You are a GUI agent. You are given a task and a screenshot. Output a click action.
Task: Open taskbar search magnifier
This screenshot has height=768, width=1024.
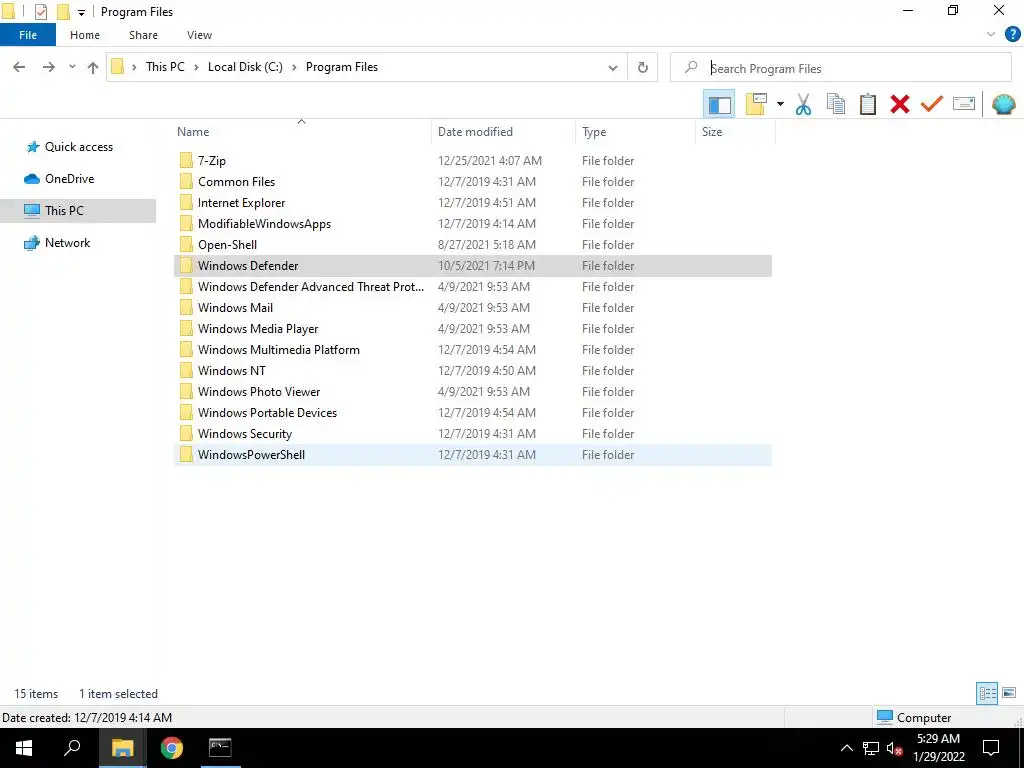[72, 748]
